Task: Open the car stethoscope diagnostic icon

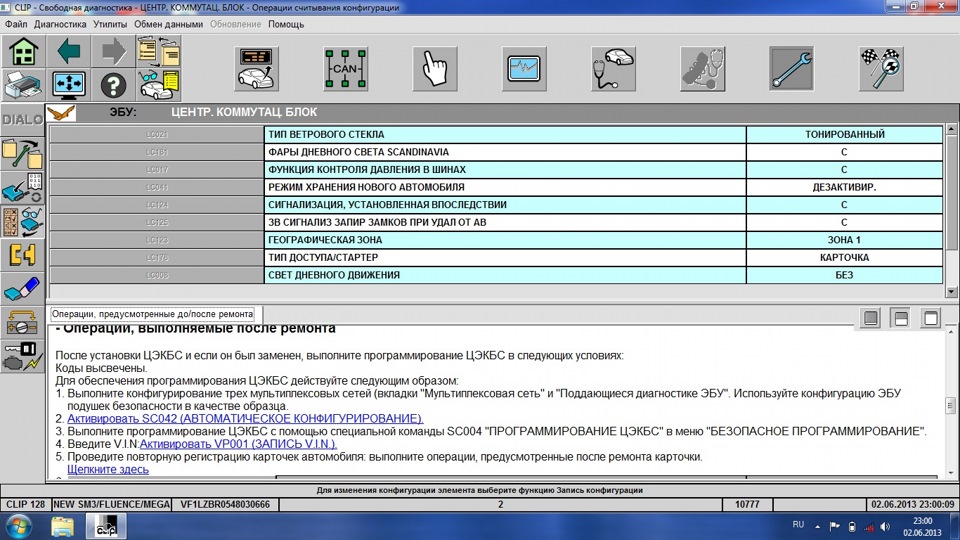Action: point(613,69)
